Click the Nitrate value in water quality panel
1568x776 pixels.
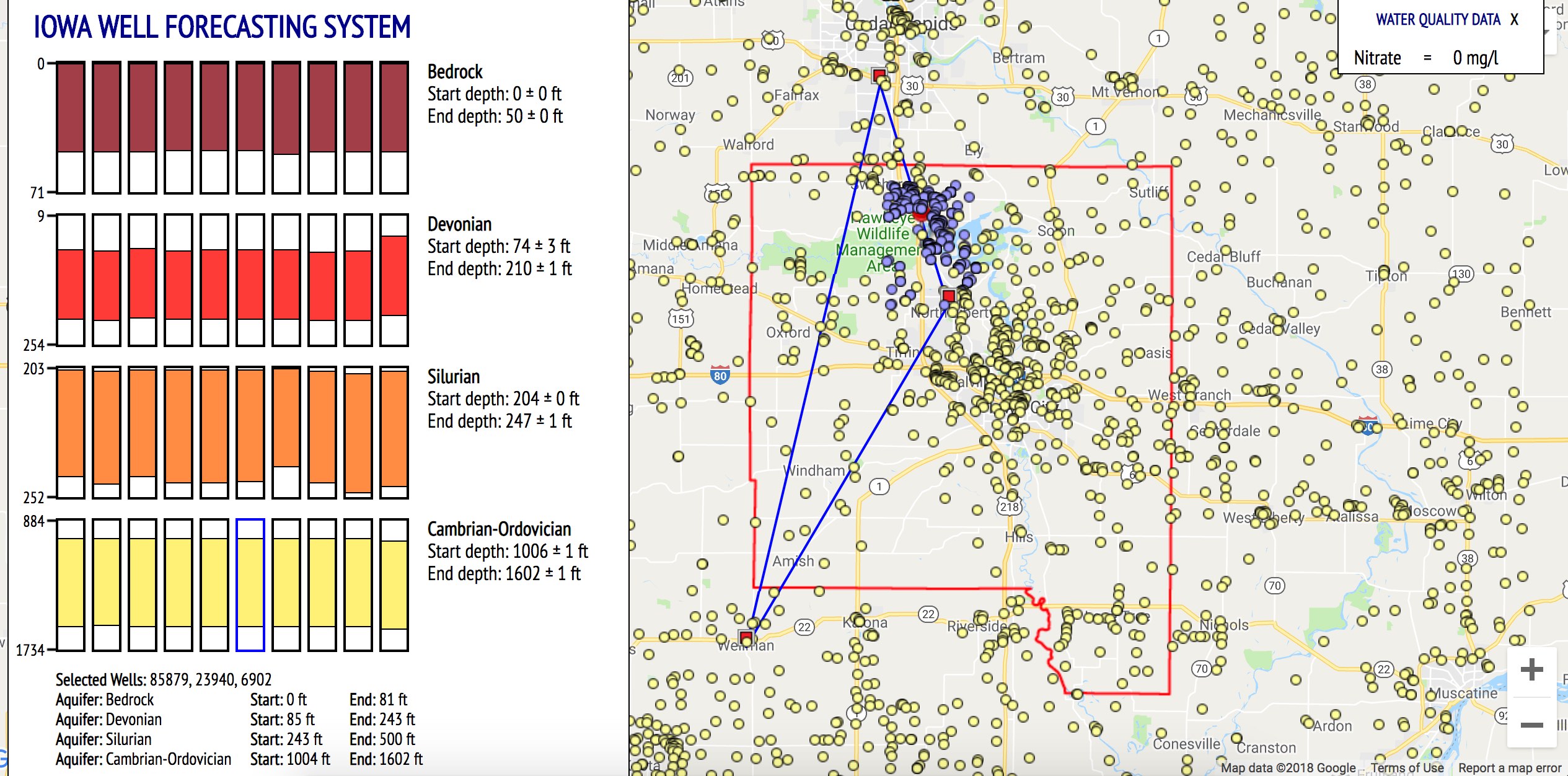(x=1475, y=58)
